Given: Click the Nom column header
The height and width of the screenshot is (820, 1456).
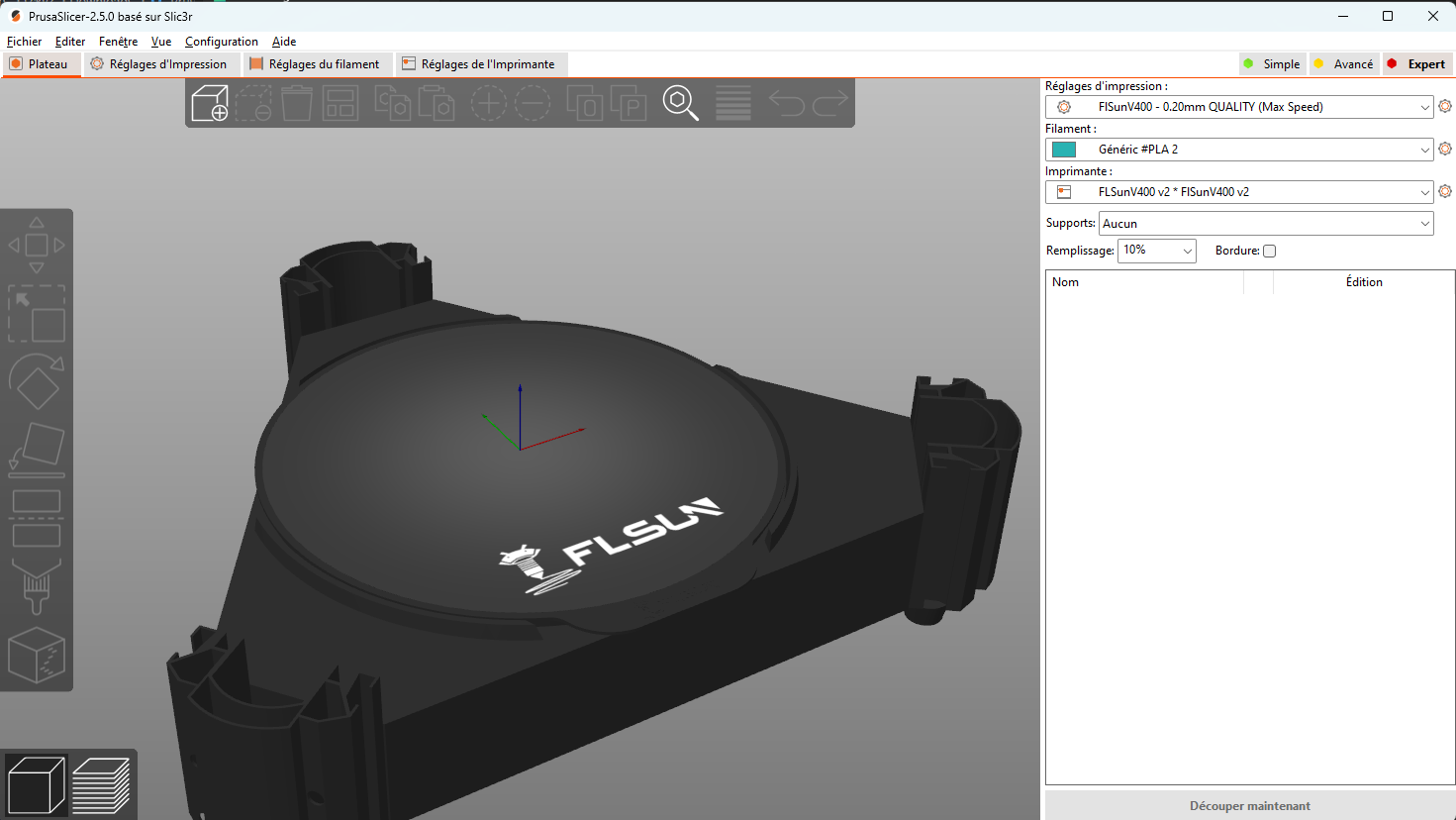Looking at the screenshot, I should 1144,282.
